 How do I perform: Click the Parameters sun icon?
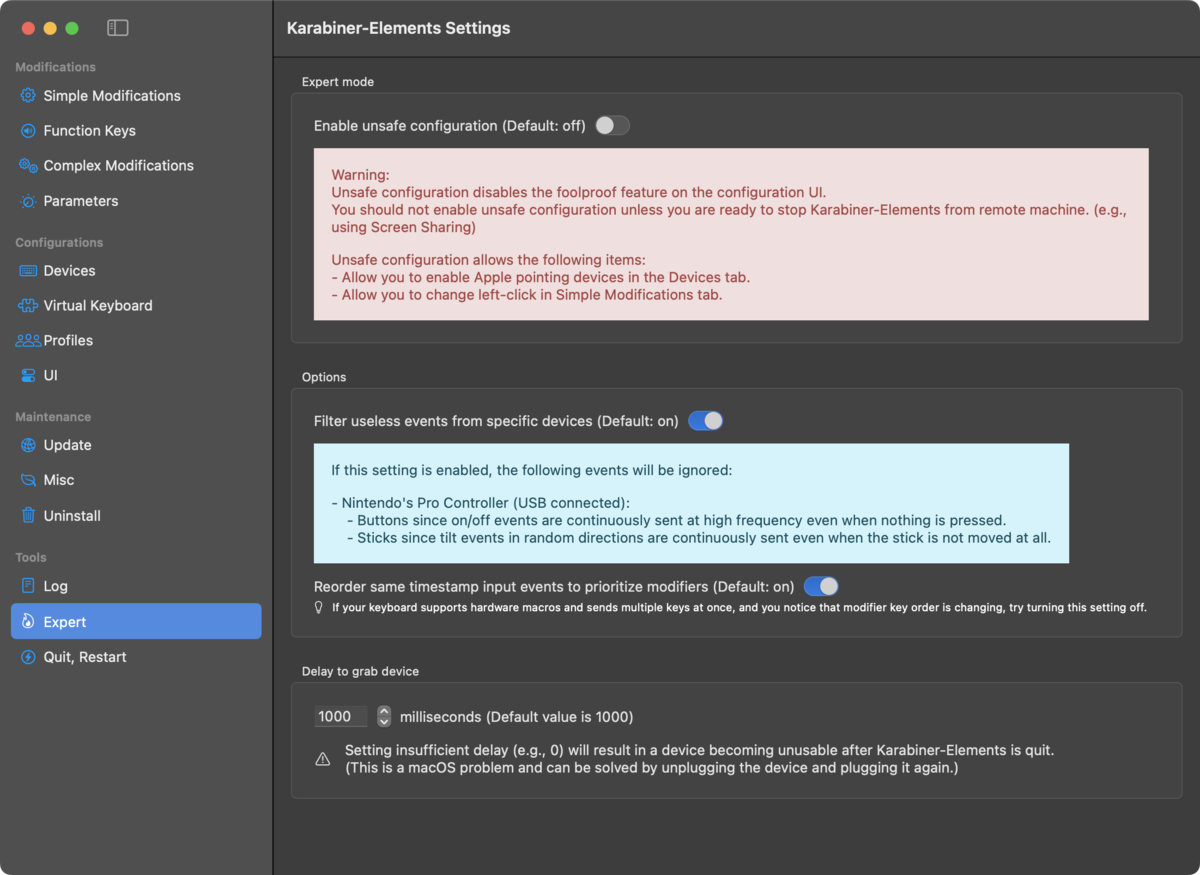[28, 201]
